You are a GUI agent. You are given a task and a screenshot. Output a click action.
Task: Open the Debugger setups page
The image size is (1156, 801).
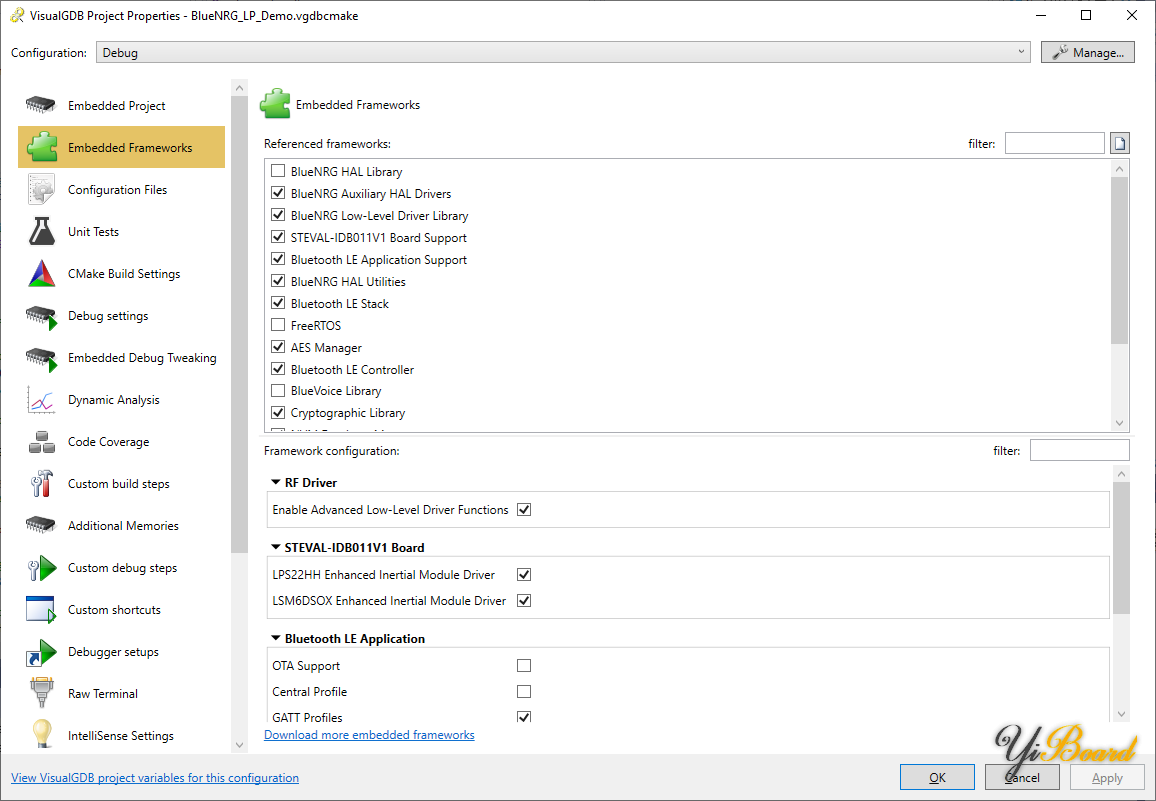point(122,652)
